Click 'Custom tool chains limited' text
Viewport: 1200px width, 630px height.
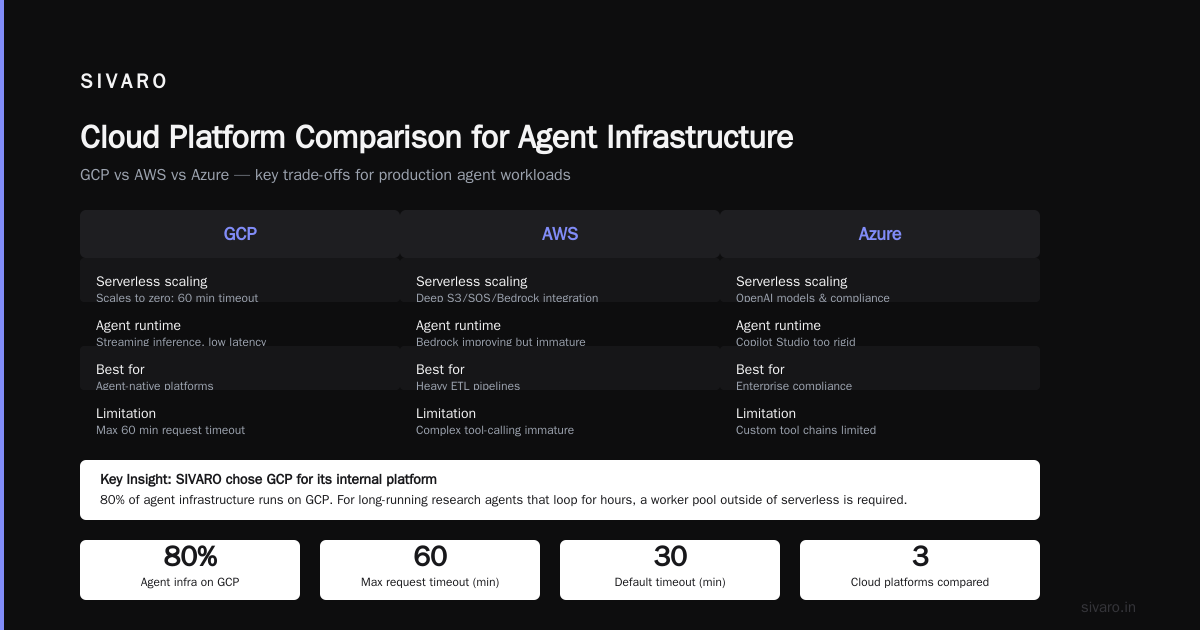point(806,430)
